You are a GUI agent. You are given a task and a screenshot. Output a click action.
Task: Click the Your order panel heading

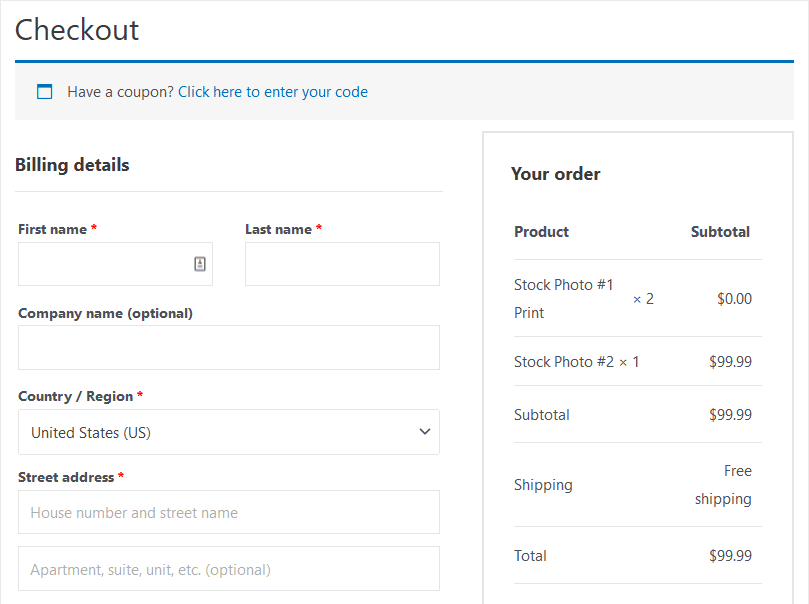point(555,173)
